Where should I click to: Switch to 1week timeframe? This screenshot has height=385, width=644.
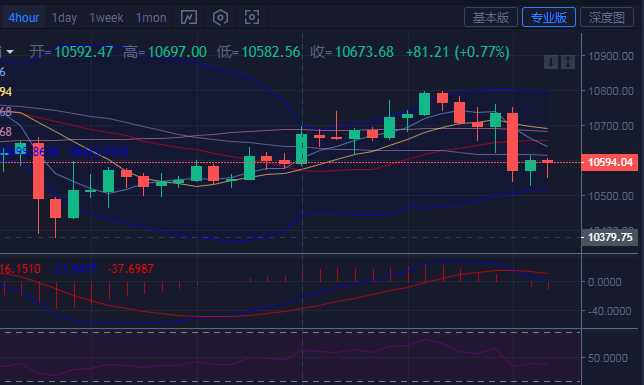[106, 18]
